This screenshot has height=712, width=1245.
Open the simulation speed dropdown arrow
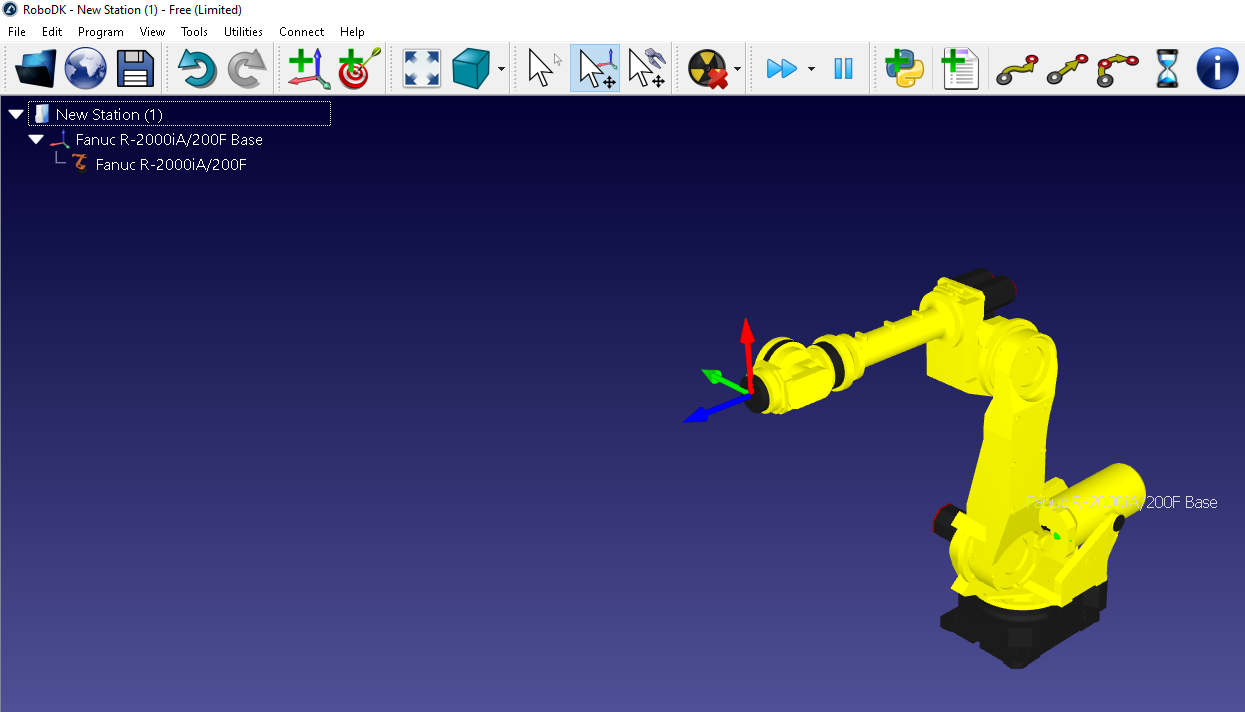pyautogui.click(x=811, y=70)
